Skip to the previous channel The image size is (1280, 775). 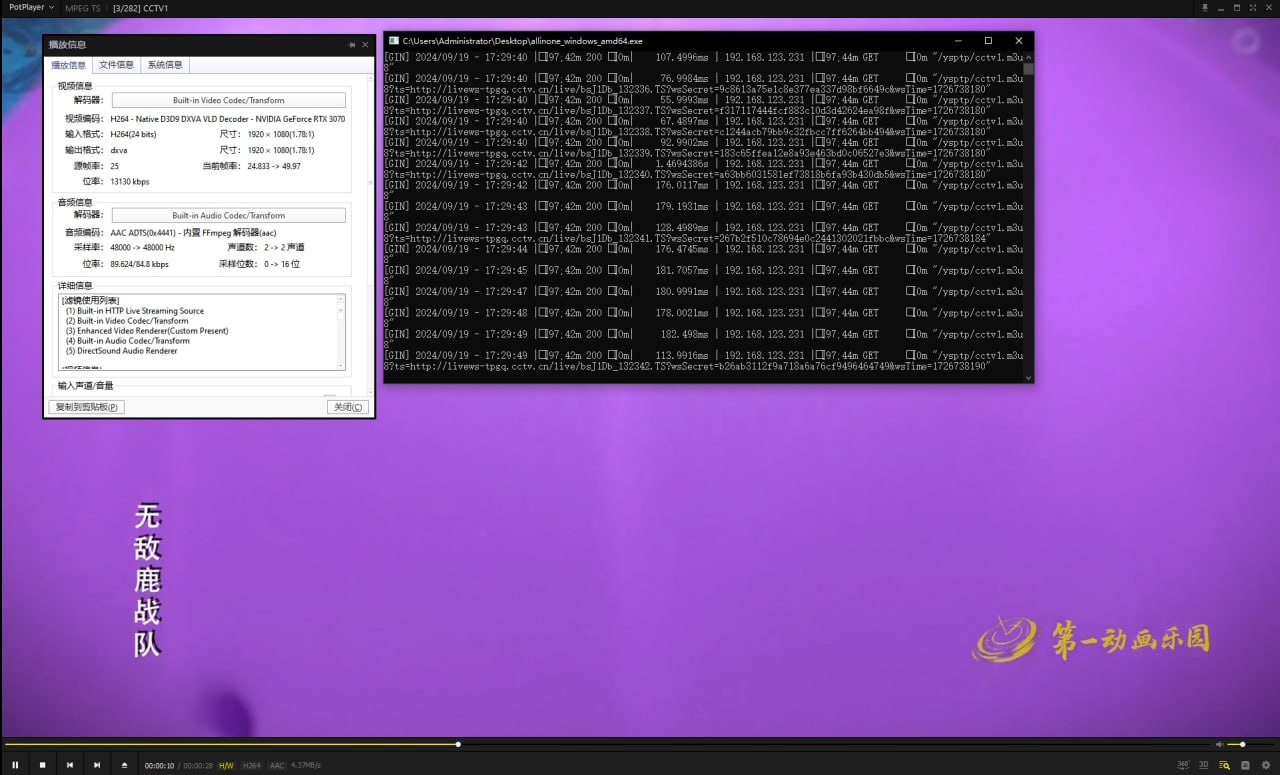click(70, 765)
